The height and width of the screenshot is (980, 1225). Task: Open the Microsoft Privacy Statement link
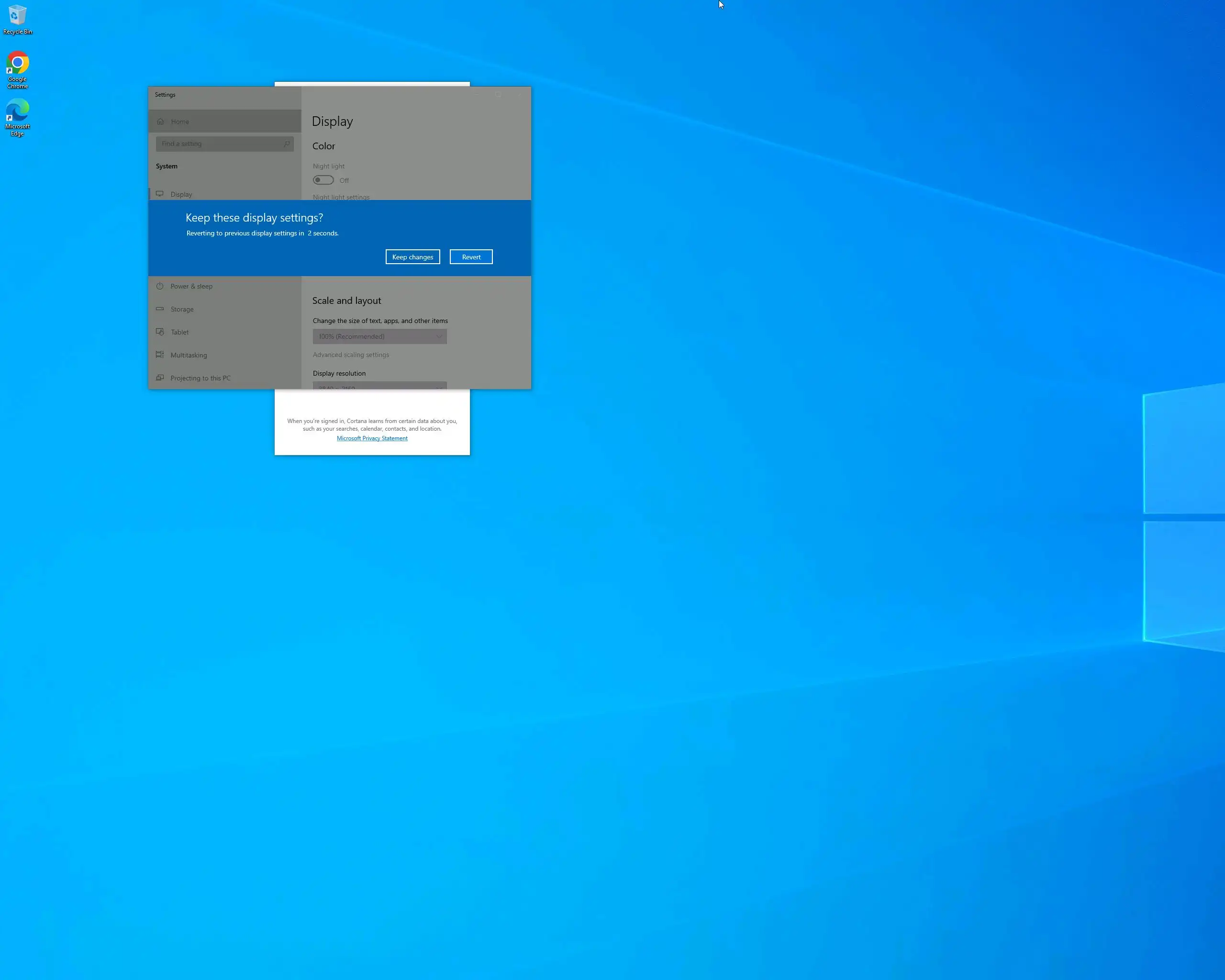372,438
